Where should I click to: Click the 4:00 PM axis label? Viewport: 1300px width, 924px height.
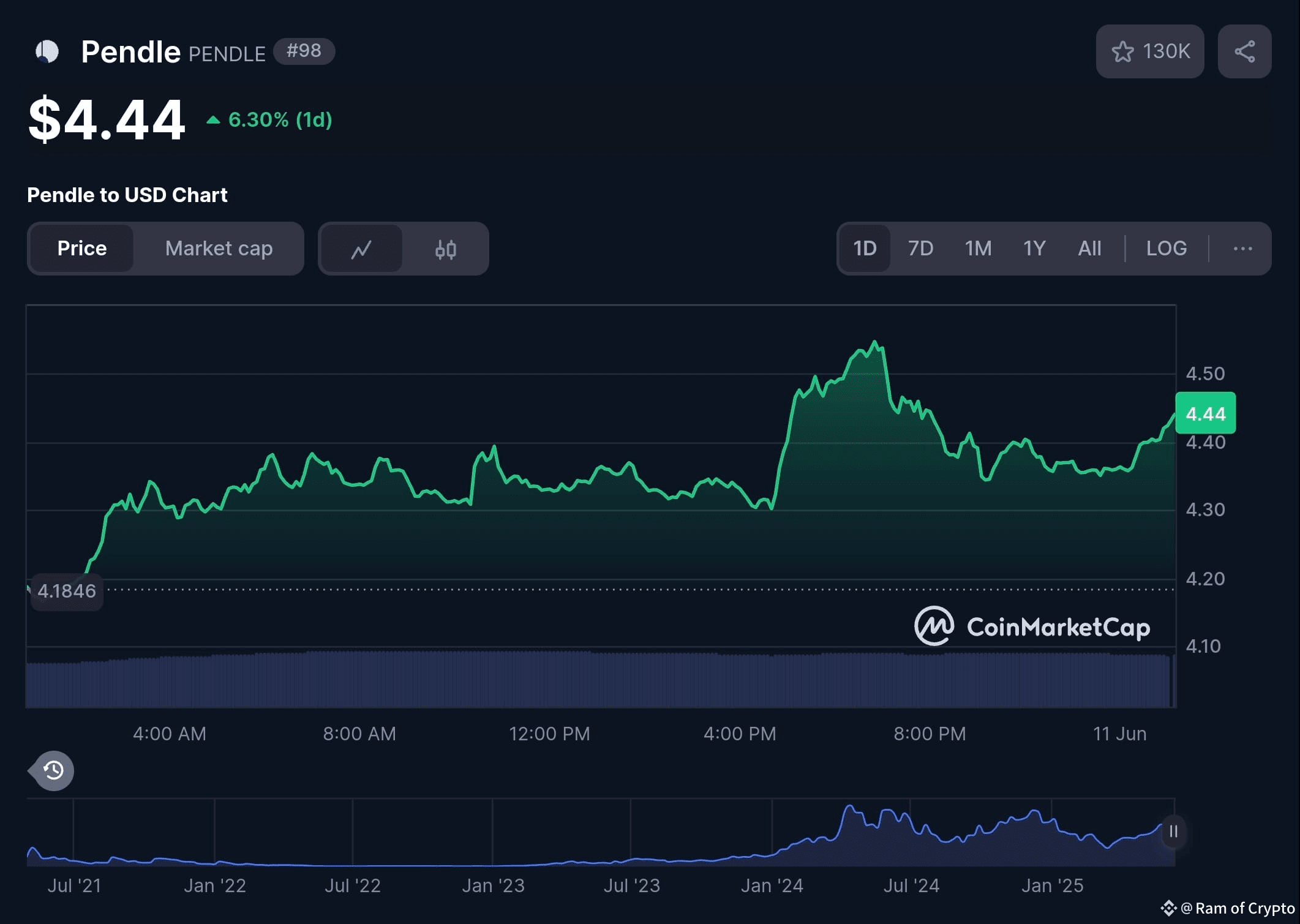pyautogui.click(x=740, y=734)
